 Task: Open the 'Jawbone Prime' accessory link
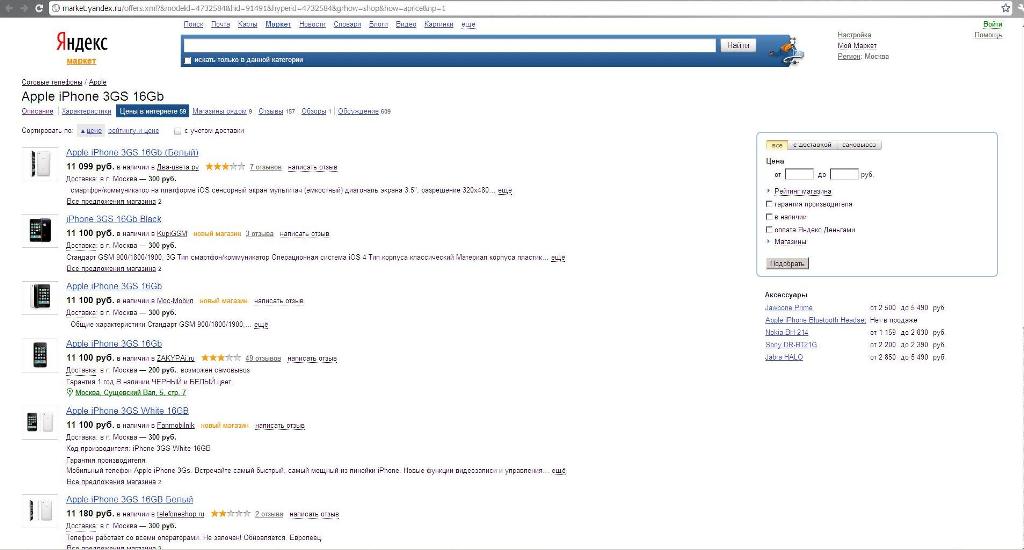pyautogui.click(x=788, y=308)
